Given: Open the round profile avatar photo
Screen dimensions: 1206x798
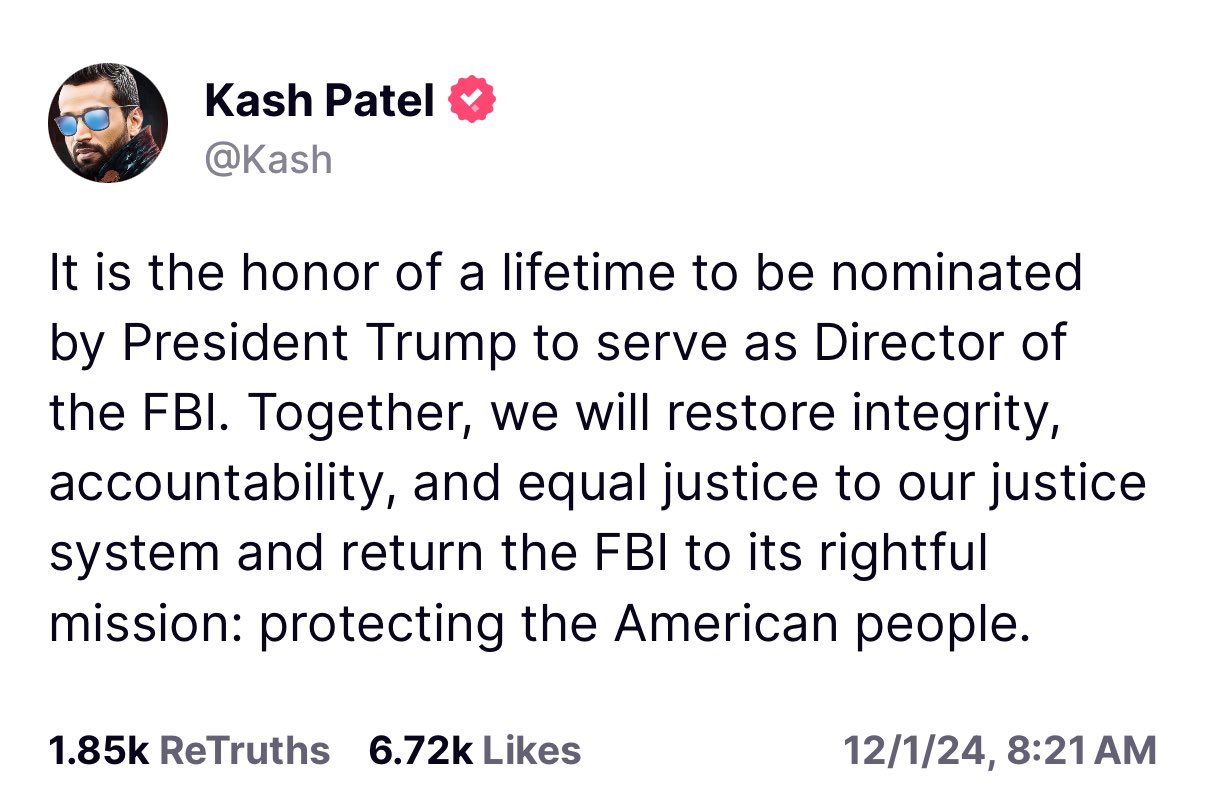Looking at the screenshot, I should coord(108,123).
